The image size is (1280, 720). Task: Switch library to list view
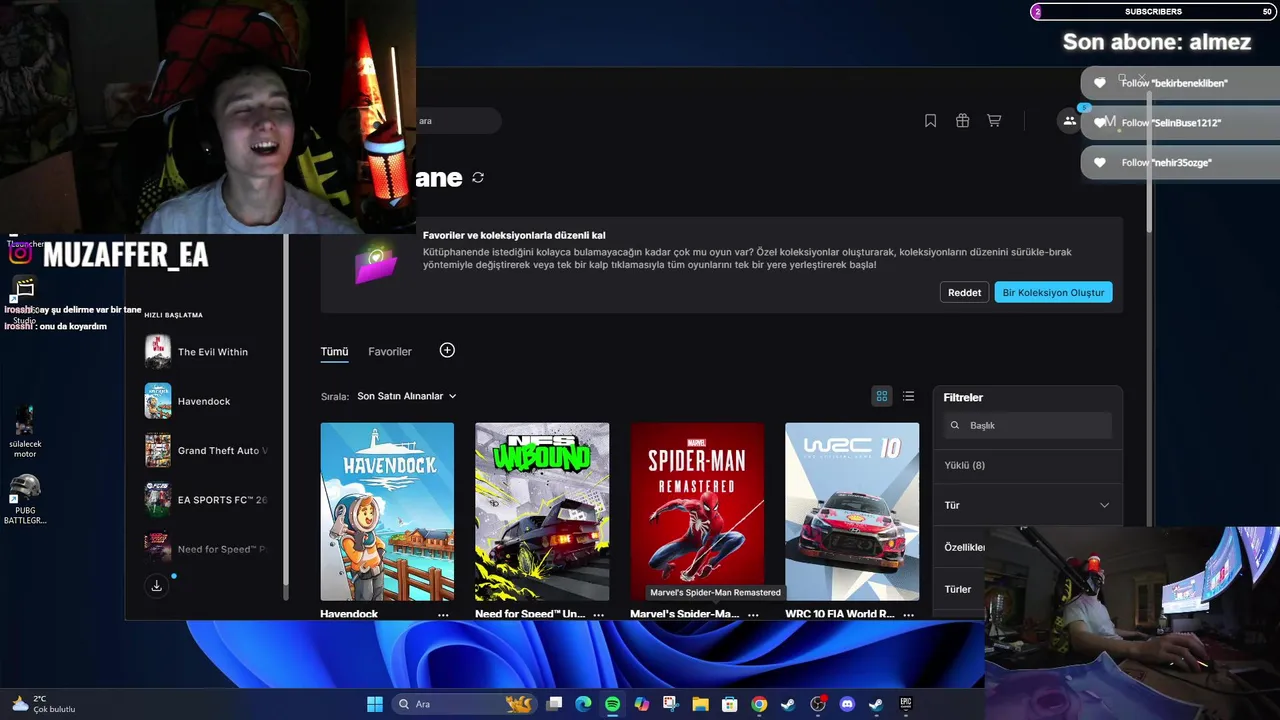tap(908, 396)
